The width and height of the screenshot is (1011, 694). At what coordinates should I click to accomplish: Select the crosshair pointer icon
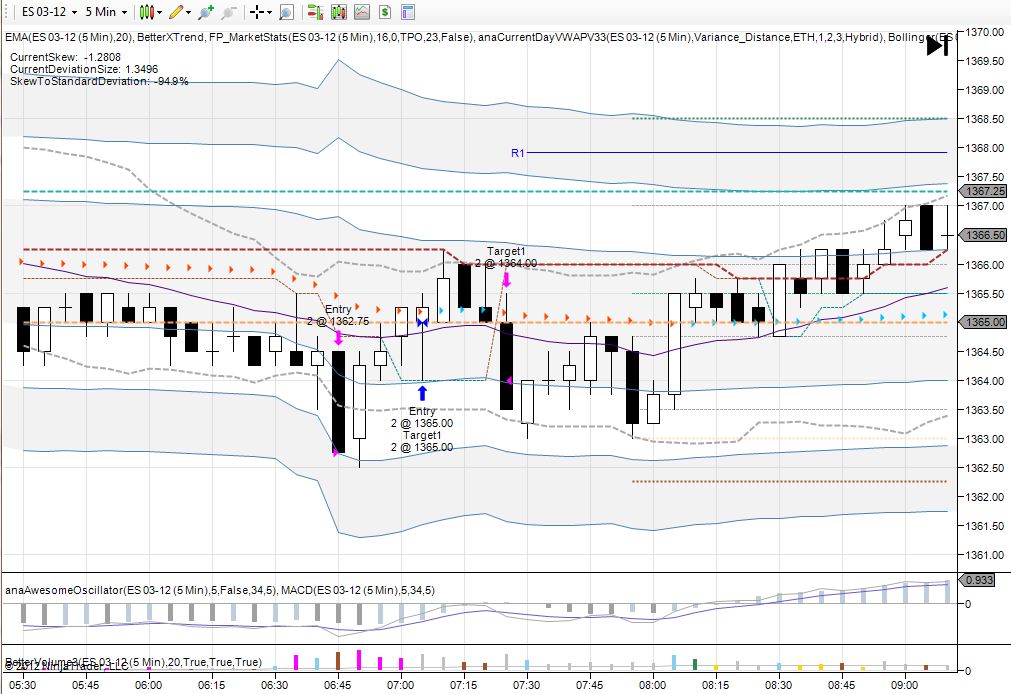click(x=257, y=12)
